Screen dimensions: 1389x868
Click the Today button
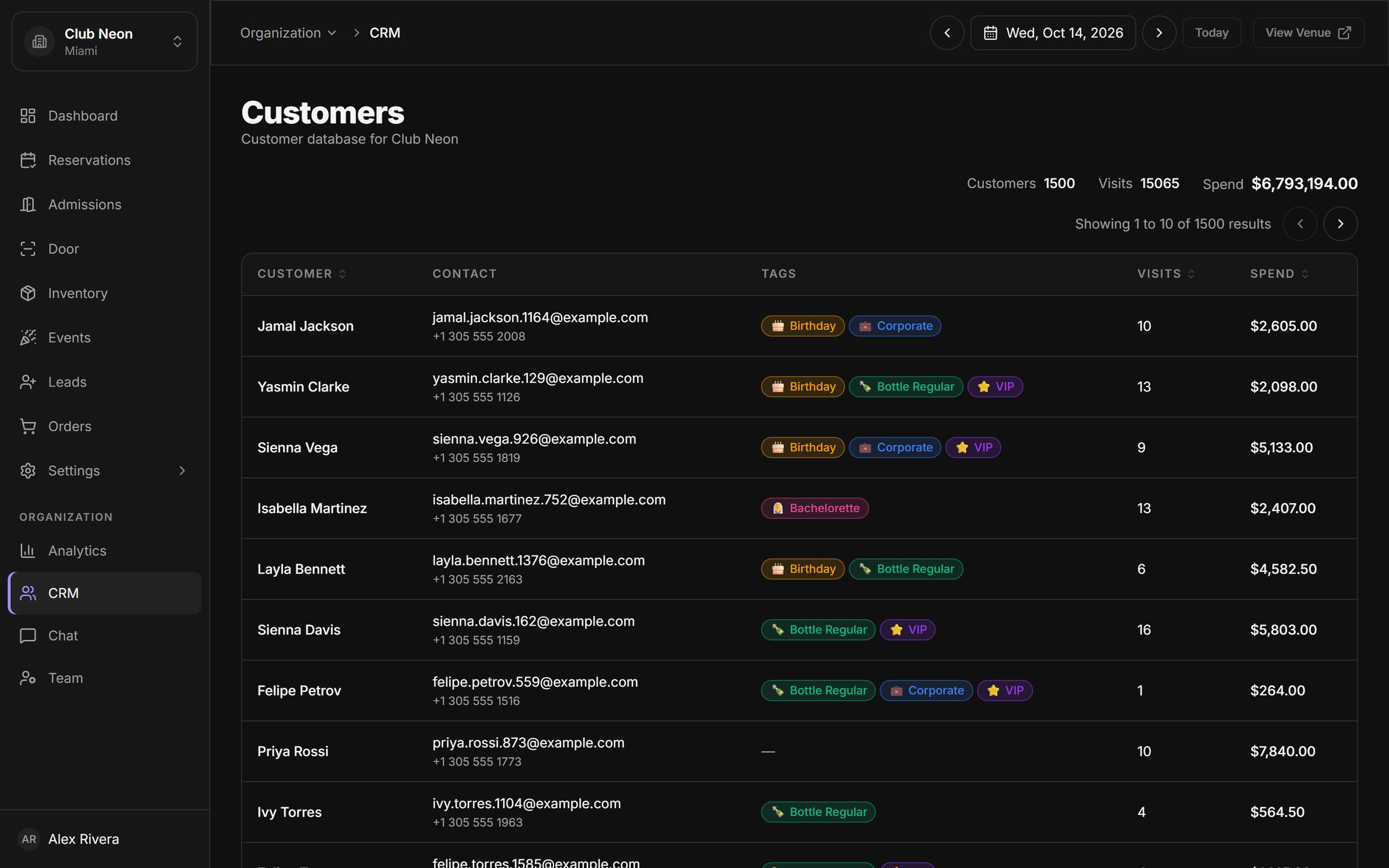(1211, 33)
